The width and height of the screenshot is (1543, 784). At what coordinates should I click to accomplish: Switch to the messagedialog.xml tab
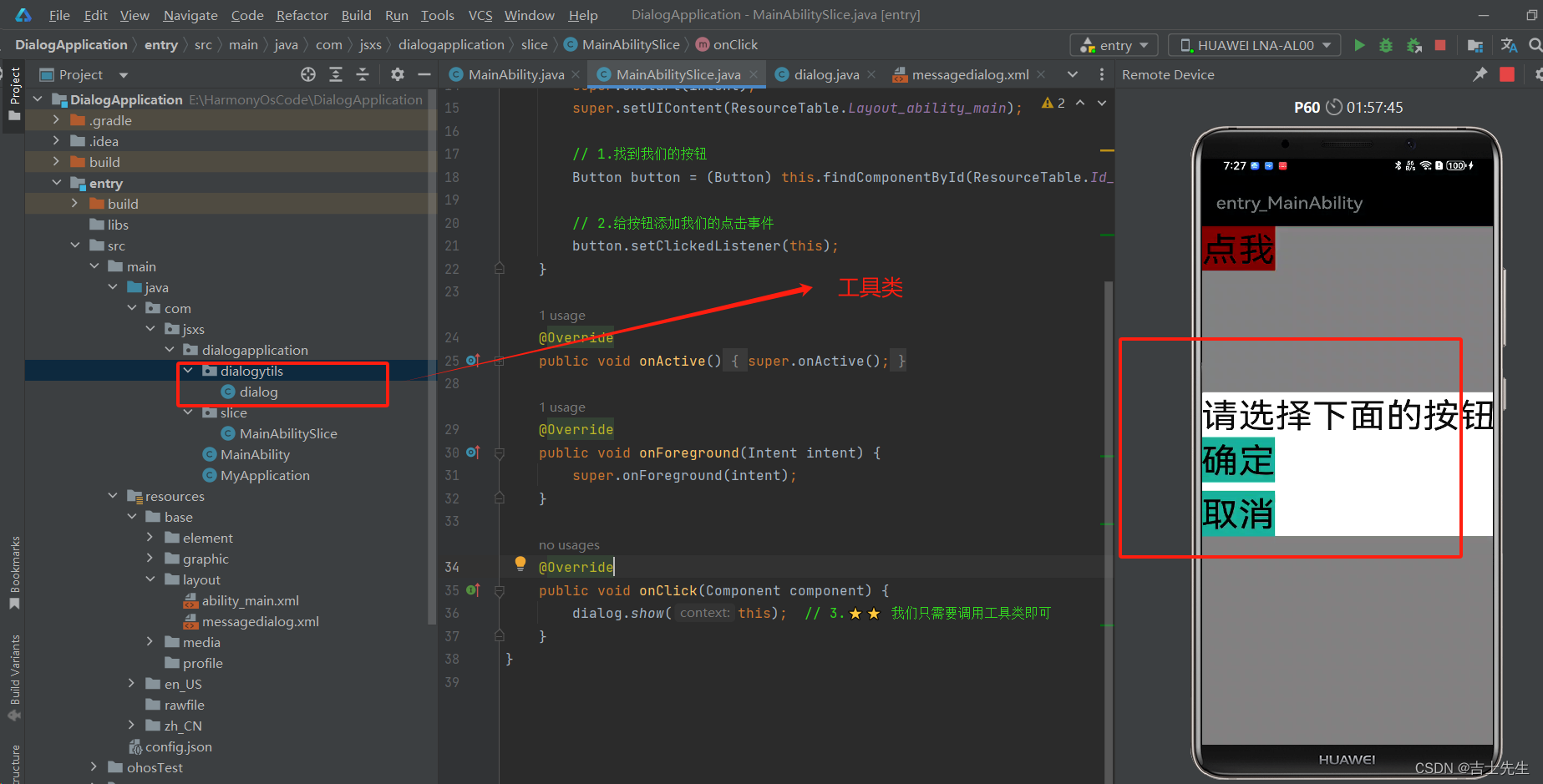(x=969, y=74)
